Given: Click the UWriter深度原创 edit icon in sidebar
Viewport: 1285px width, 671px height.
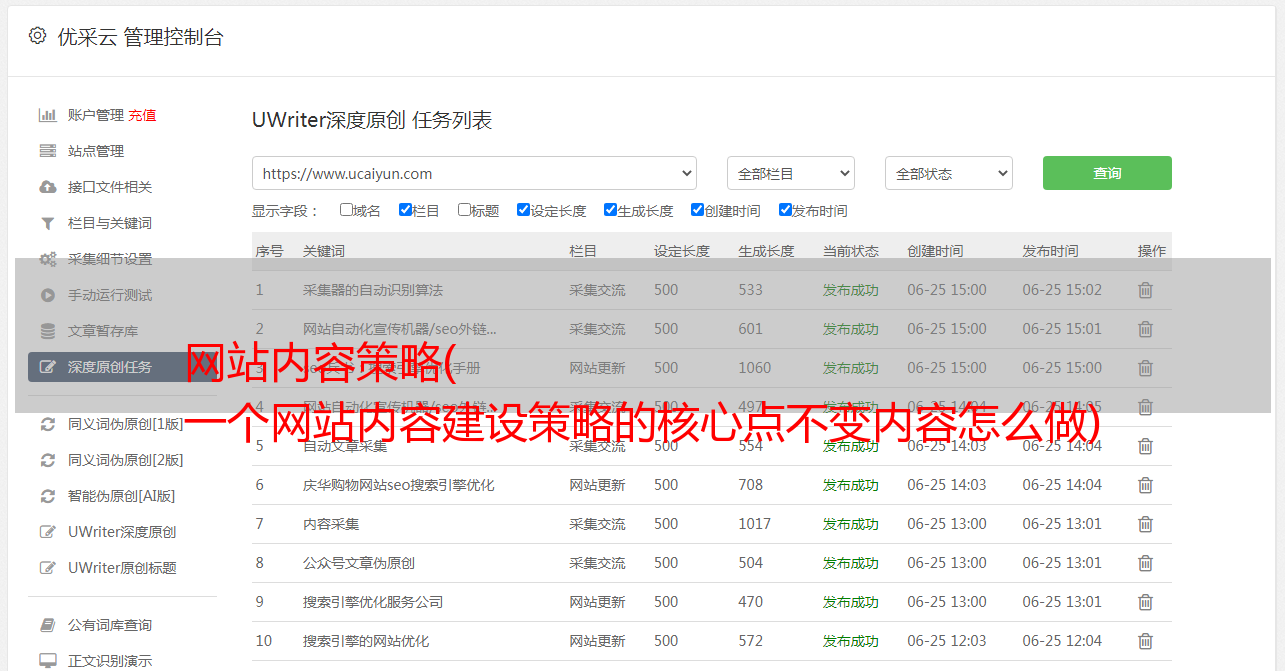Looking at the screenshot, I should (47, 532).
